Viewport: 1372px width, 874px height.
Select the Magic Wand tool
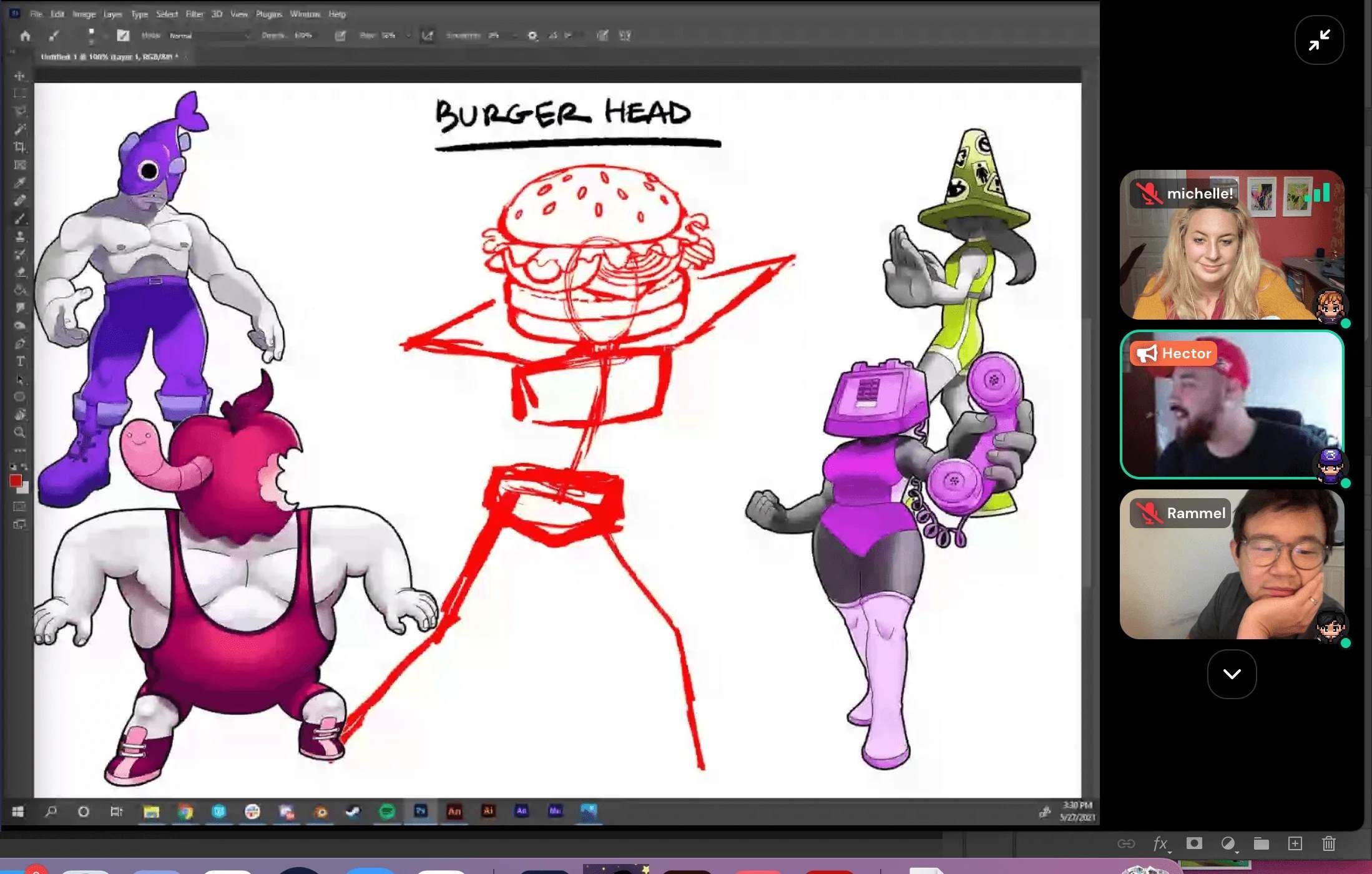(x=20, y=129)
